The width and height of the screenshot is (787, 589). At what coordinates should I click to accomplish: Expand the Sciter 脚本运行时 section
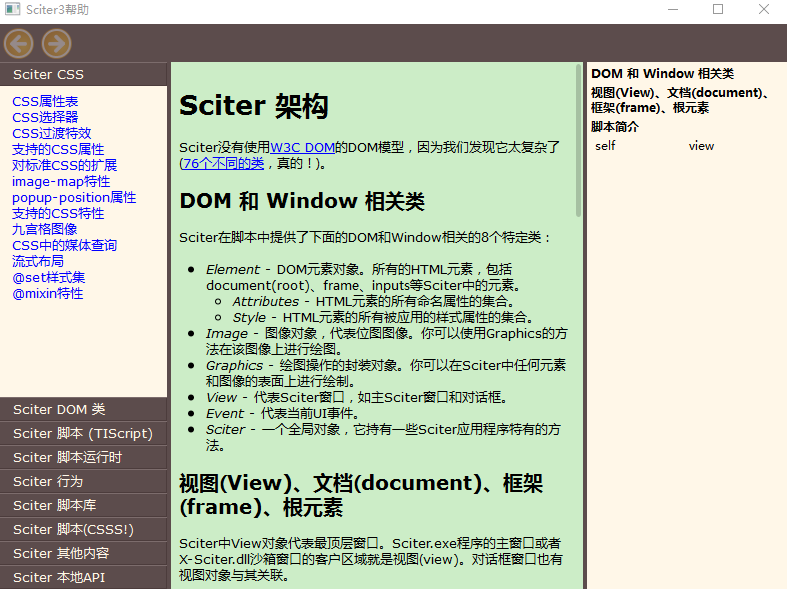pos(83,458)
